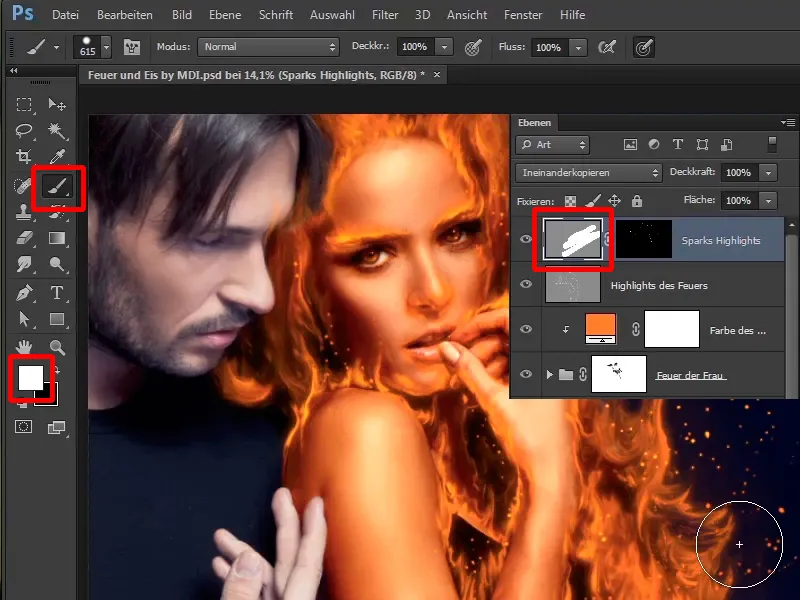The image size is (800, 600).
Task: Toggle Quick Mask mode icon
Action: pos(23,427)
